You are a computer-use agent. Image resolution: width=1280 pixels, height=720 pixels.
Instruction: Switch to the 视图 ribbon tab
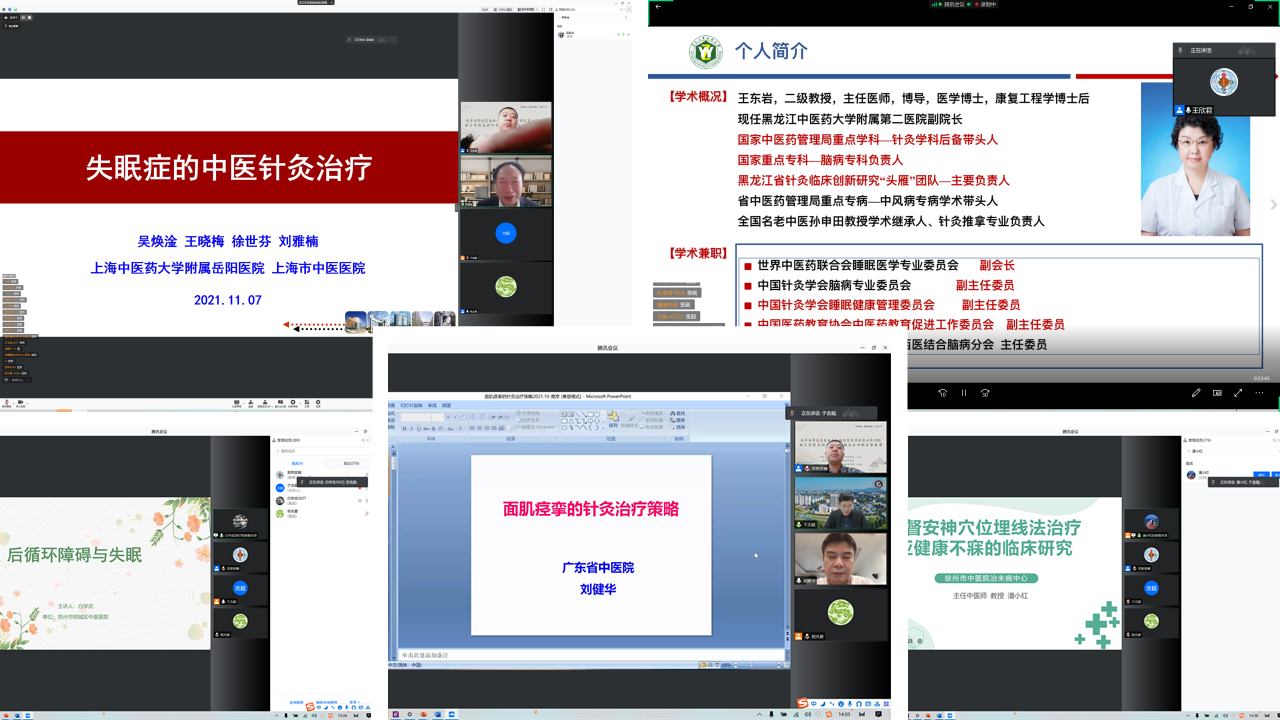[x=446, y=405]
